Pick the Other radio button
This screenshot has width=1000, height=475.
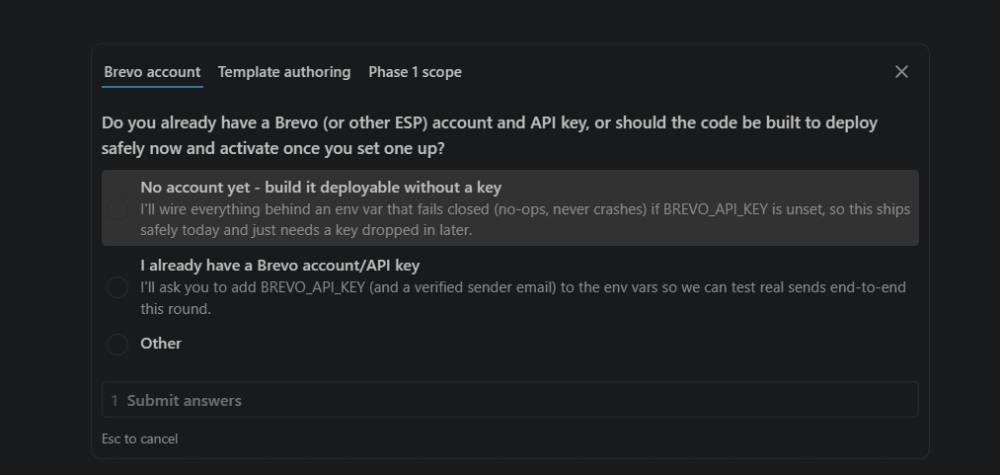117,344
